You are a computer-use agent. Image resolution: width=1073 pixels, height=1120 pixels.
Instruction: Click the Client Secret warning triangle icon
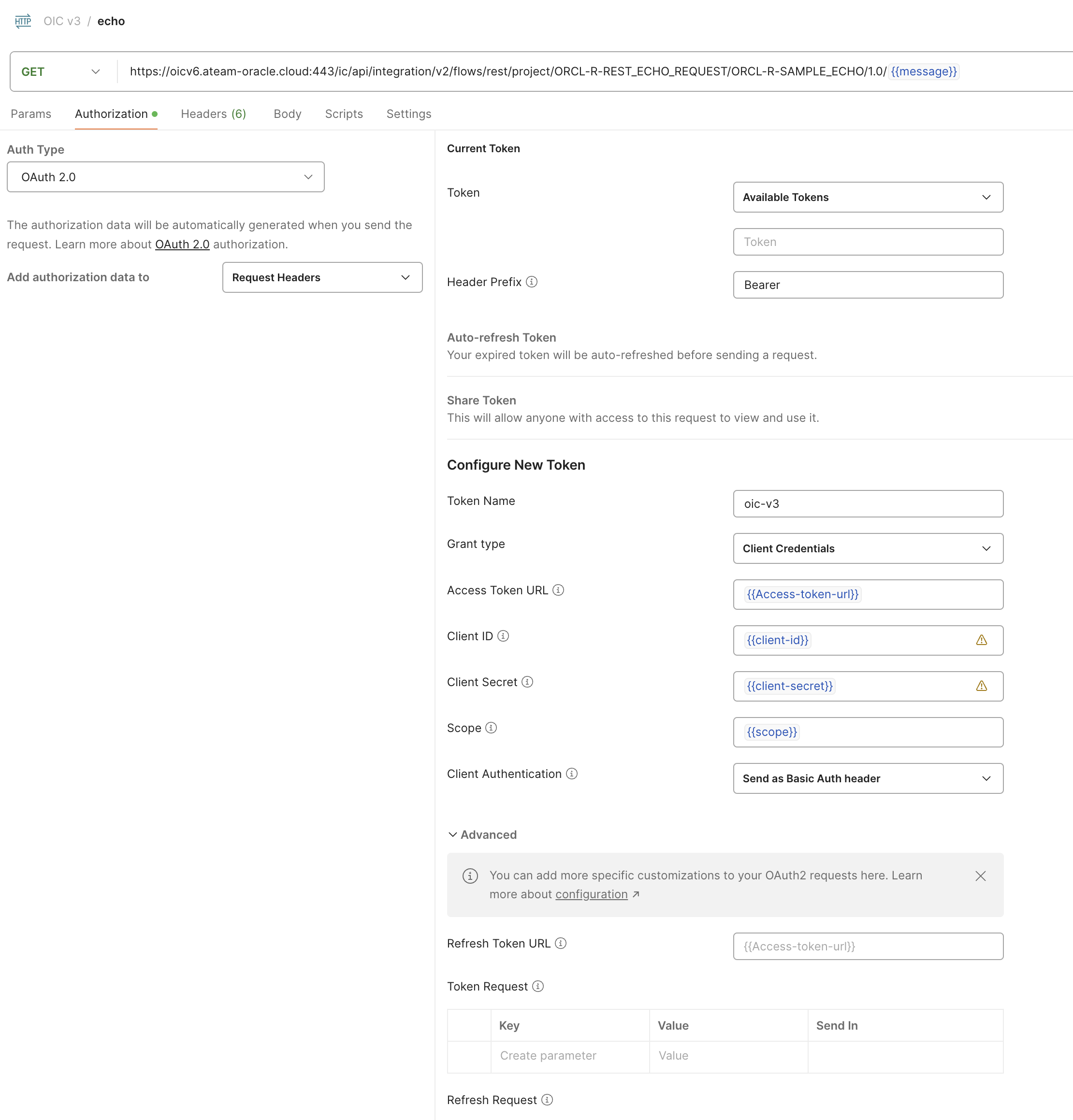[x=982, y=686]
